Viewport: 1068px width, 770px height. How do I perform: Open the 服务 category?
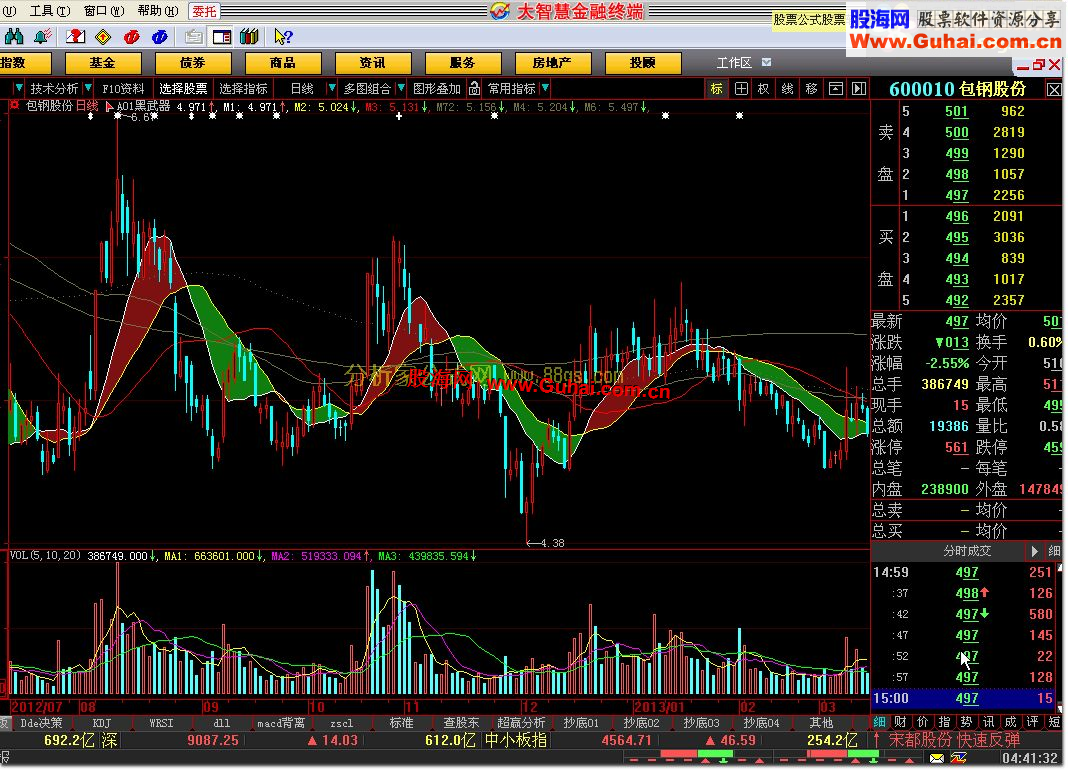pos(462,63)
